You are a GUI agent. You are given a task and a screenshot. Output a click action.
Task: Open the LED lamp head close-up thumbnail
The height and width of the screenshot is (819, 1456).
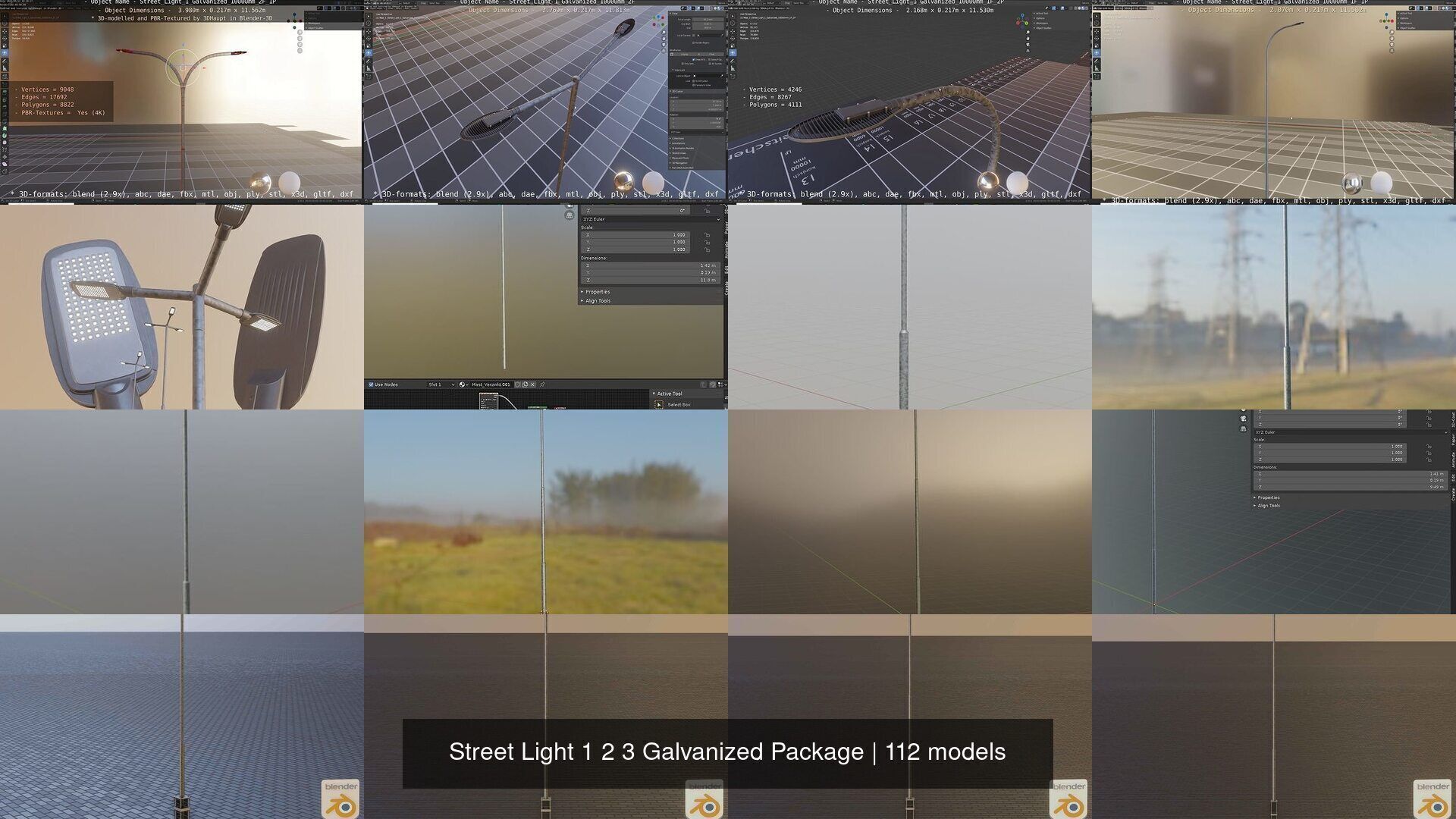click(182, 307)
